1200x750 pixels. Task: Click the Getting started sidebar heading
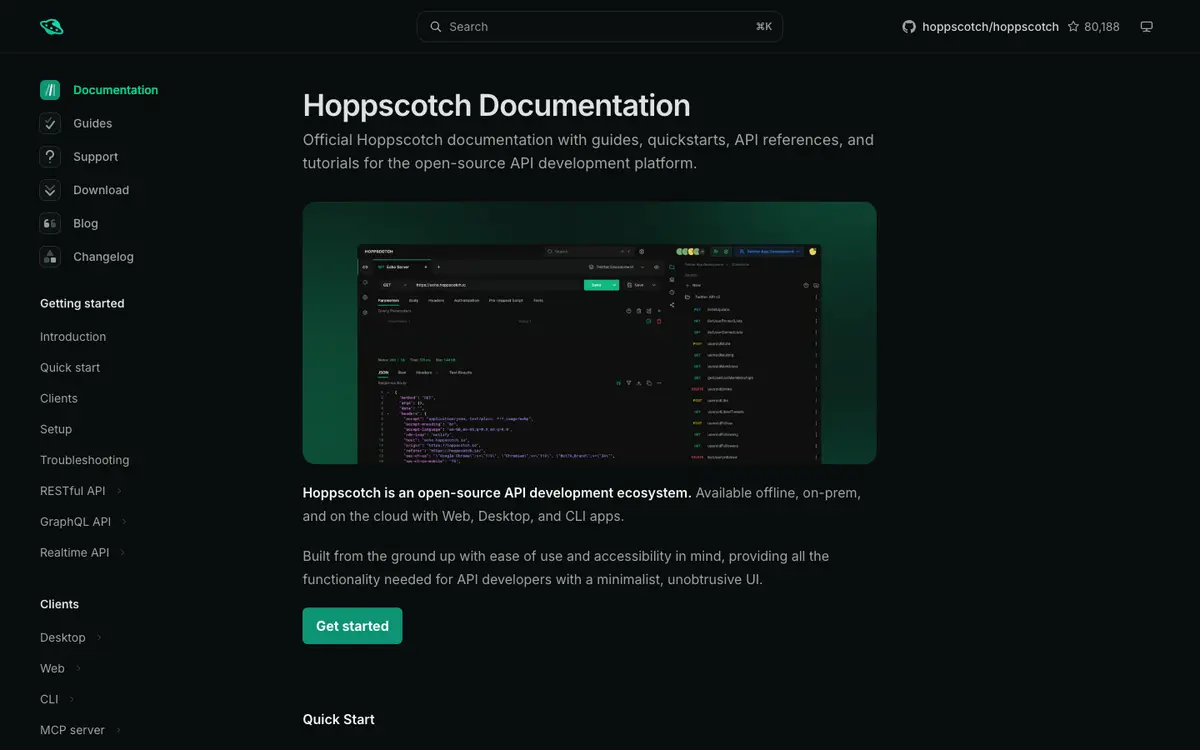click(x=82, y=303)
